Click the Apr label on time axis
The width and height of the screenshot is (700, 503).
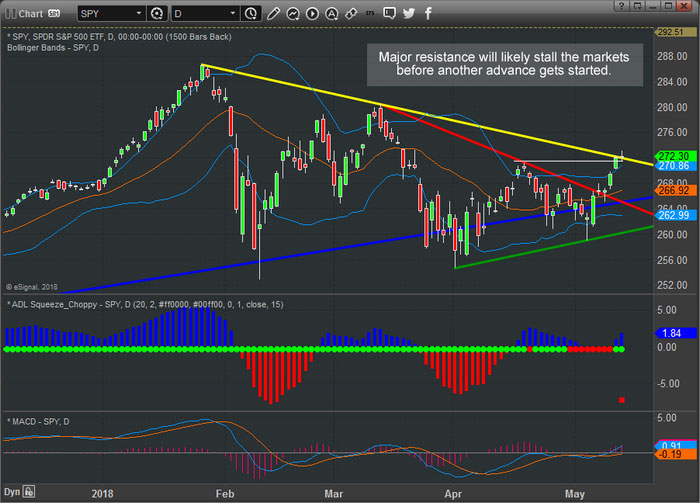click(x=453, y=494)
